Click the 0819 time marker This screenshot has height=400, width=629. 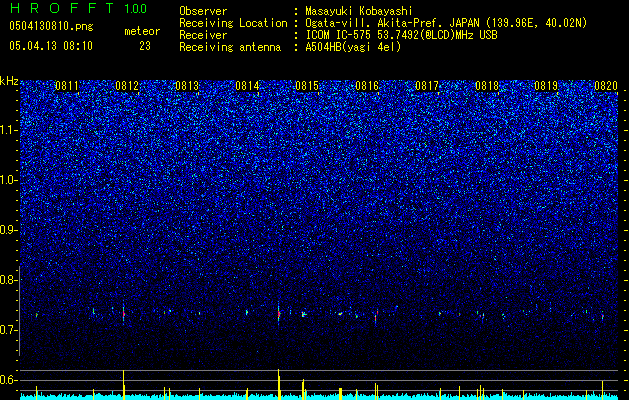(x=546, y=85)
